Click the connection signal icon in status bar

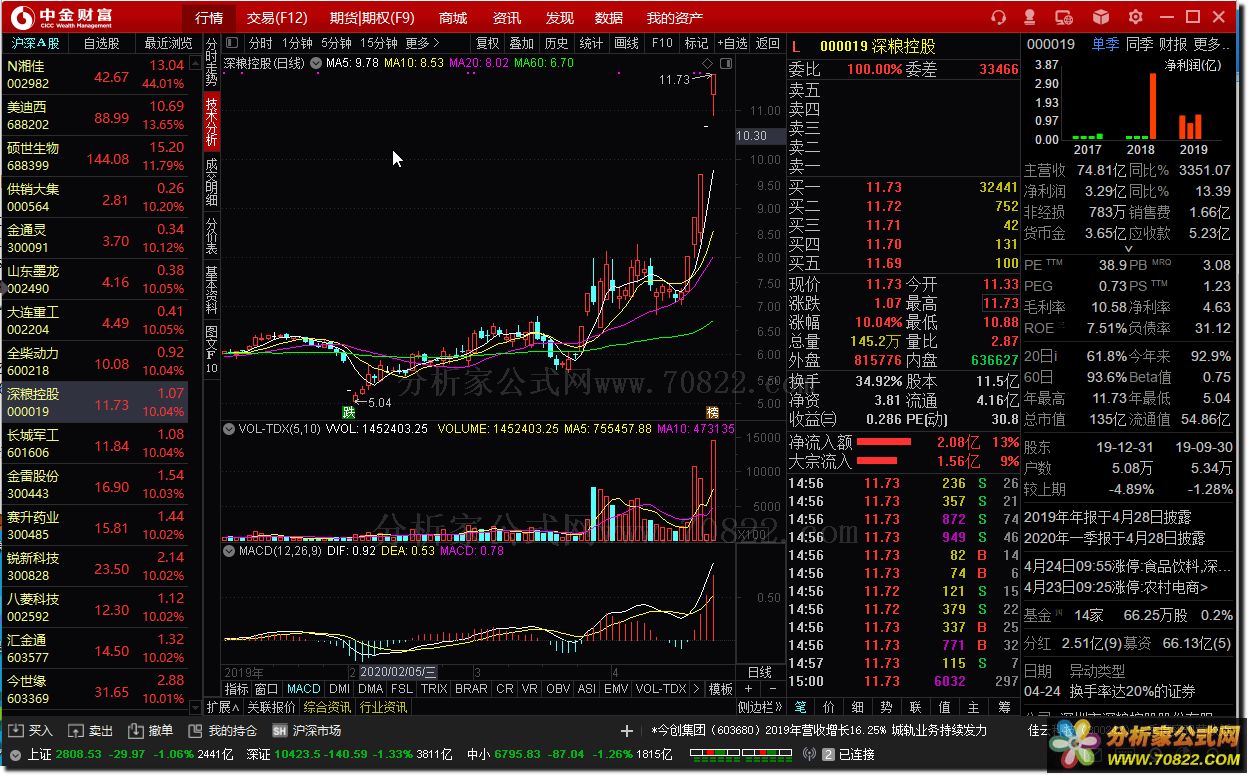811,754
